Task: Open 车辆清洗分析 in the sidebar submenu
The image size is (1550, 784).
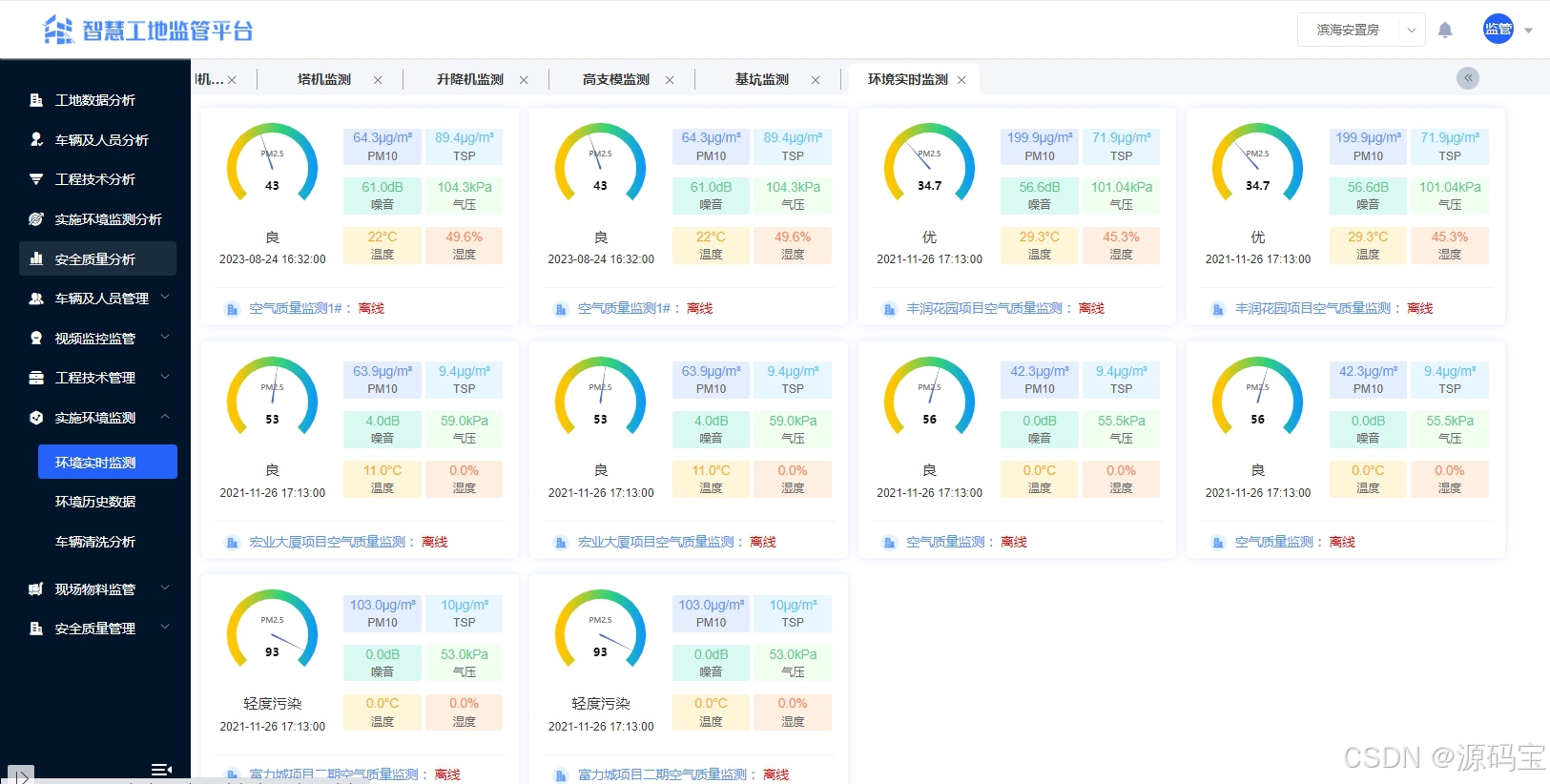Action: tap(95, 542)
